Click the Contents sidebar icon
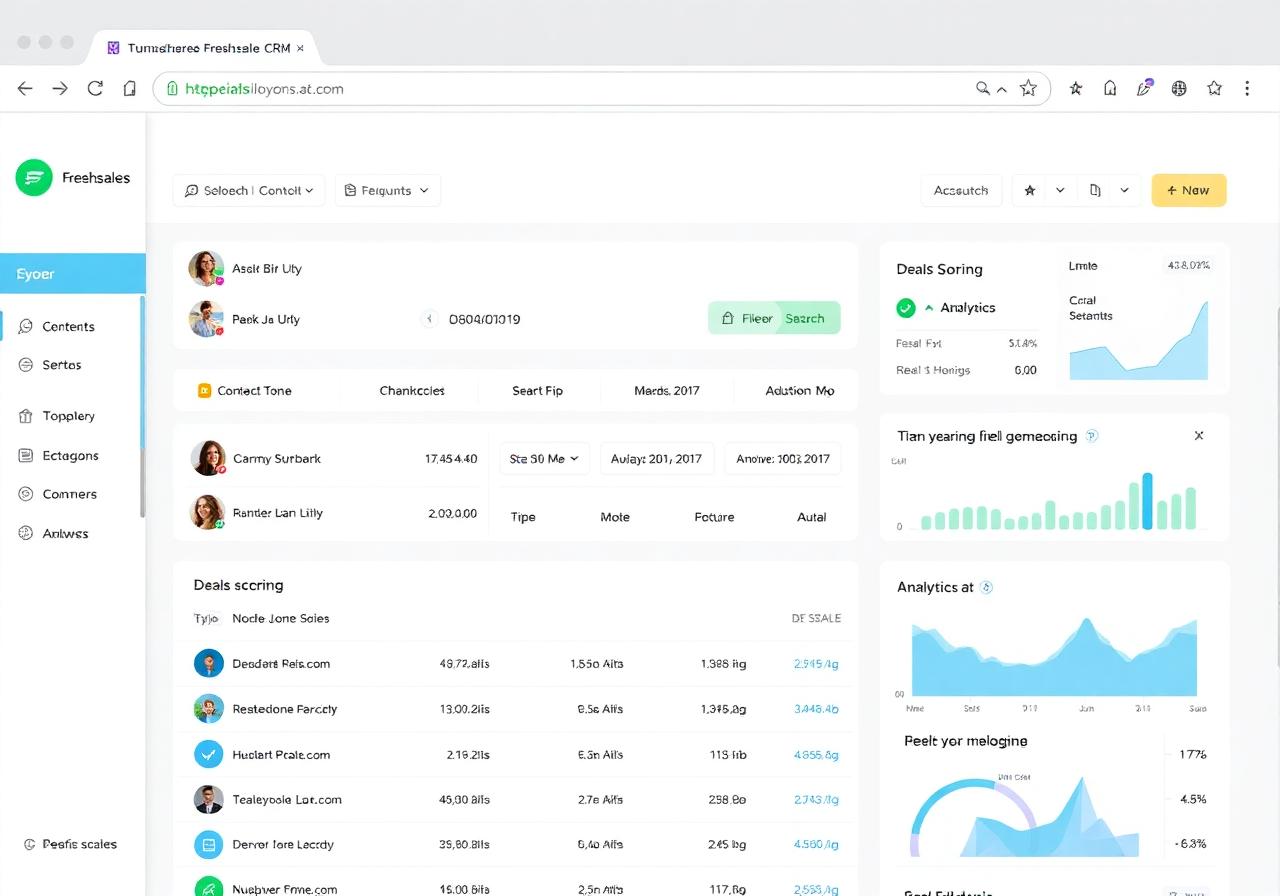1280x896 pixels. pos(25,326)
